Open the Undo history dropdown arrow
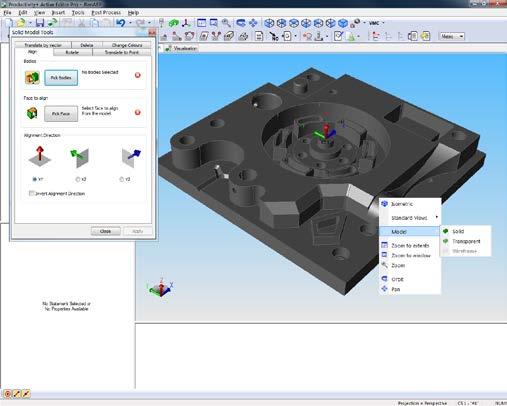This screenshot has width=507, height=406. tap(130, 23)
